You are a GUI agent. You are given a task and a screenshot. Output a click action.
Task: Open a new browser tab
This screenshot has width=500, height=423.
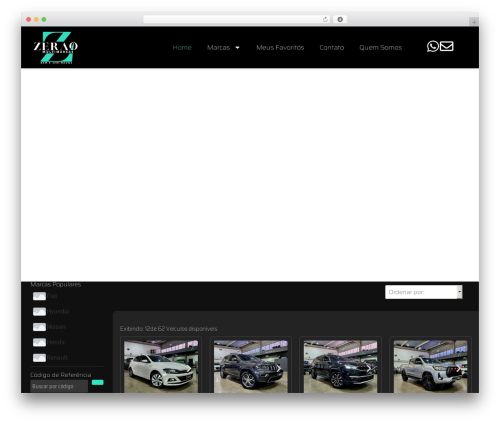click(x=474, y=22)
